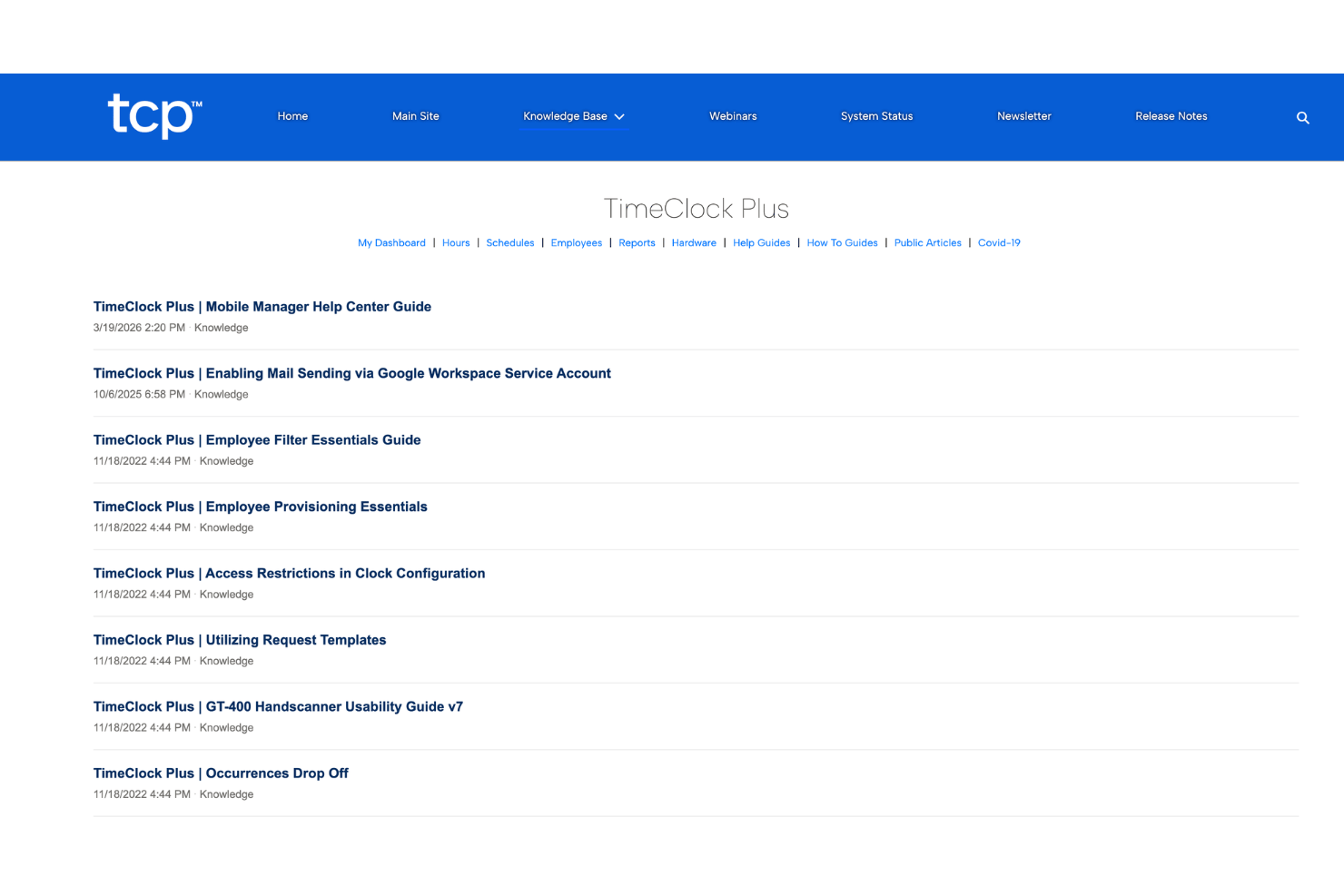The height and width of the screenshot is (896, 1344).
Task: Click Knowledge label under Occurrences Drop Off
Action: coord(226,794)
